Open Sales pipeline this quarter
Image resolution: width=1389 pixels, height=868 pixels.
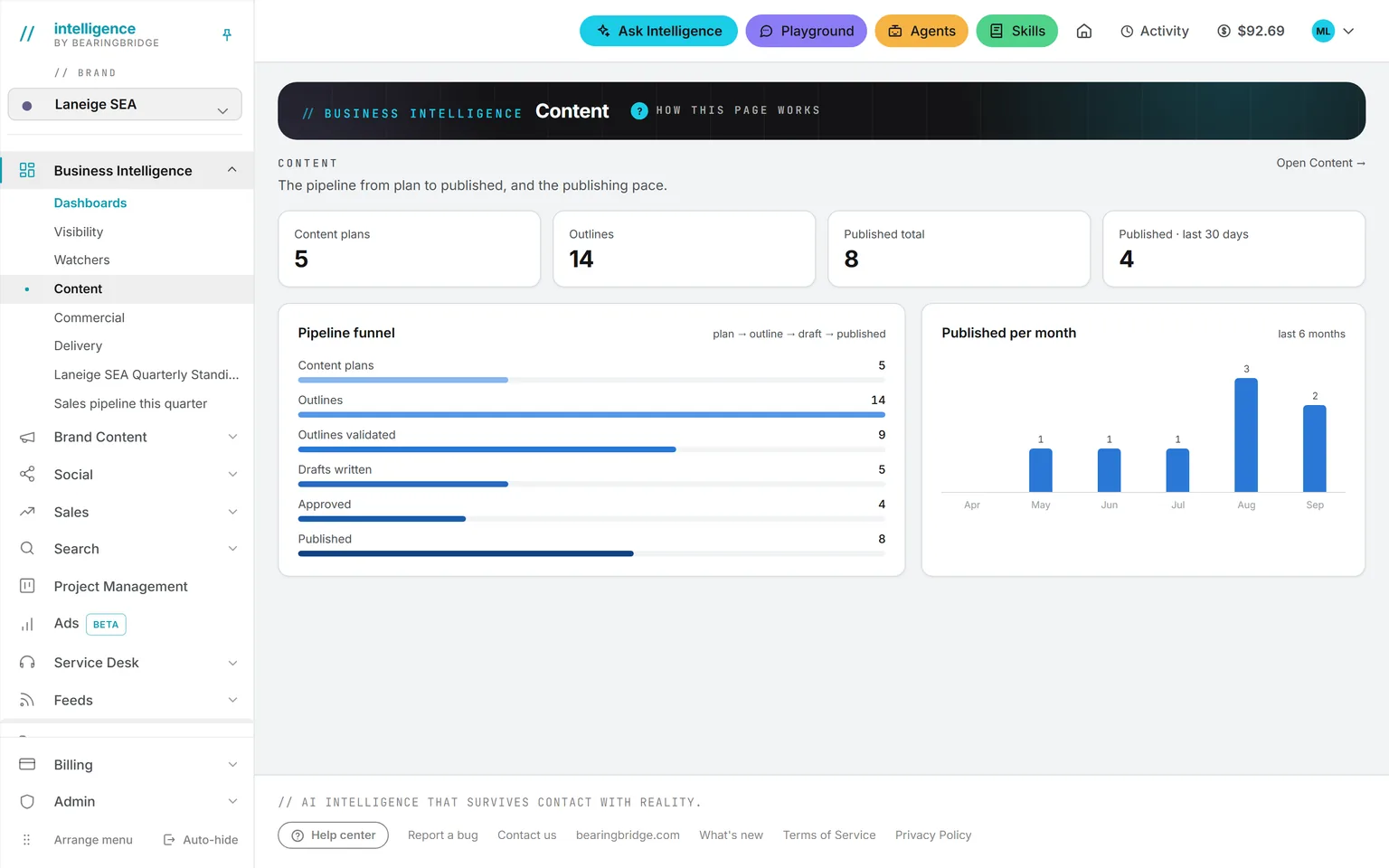130,403
